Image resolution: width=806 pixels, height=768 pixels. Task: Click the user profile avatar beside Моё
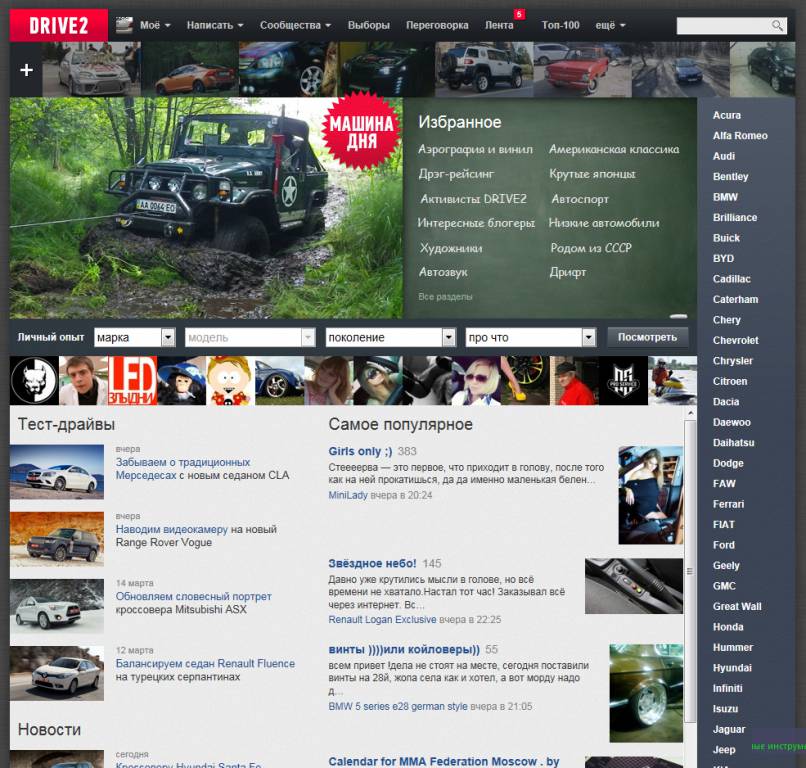tap(124, 25)
